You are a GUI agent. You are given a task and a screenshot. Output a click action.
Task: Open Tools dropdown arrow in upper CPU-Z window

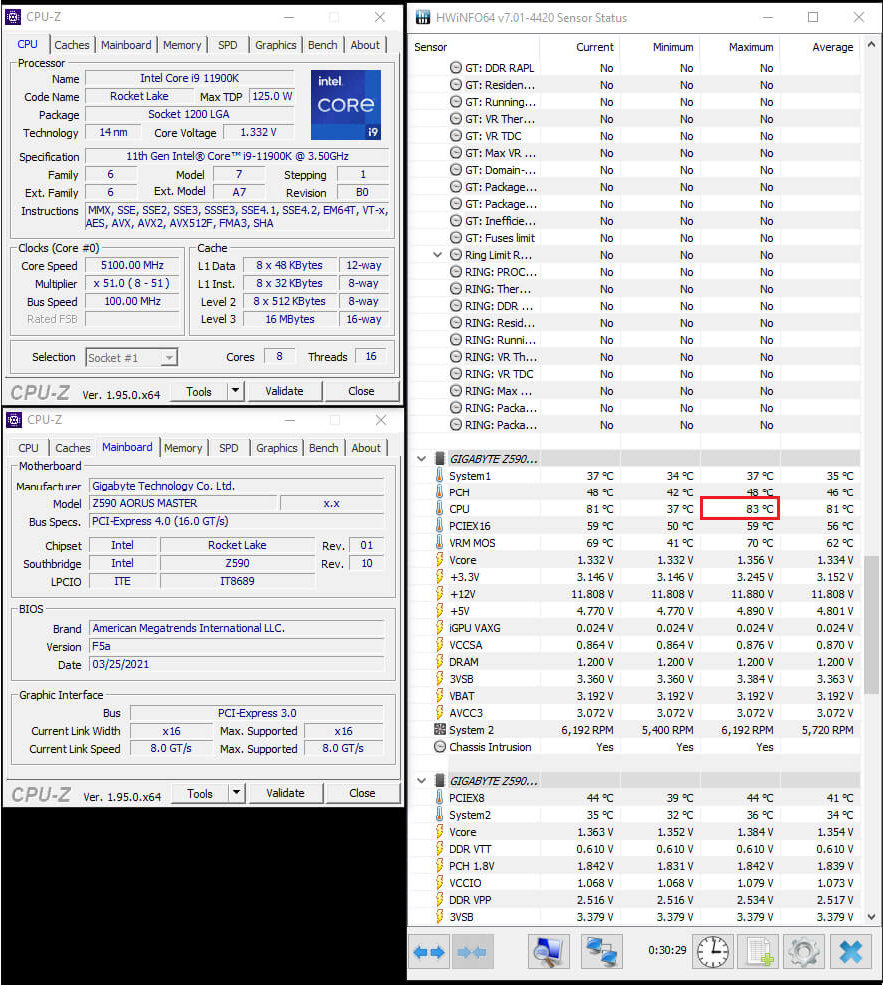[235, 391]
